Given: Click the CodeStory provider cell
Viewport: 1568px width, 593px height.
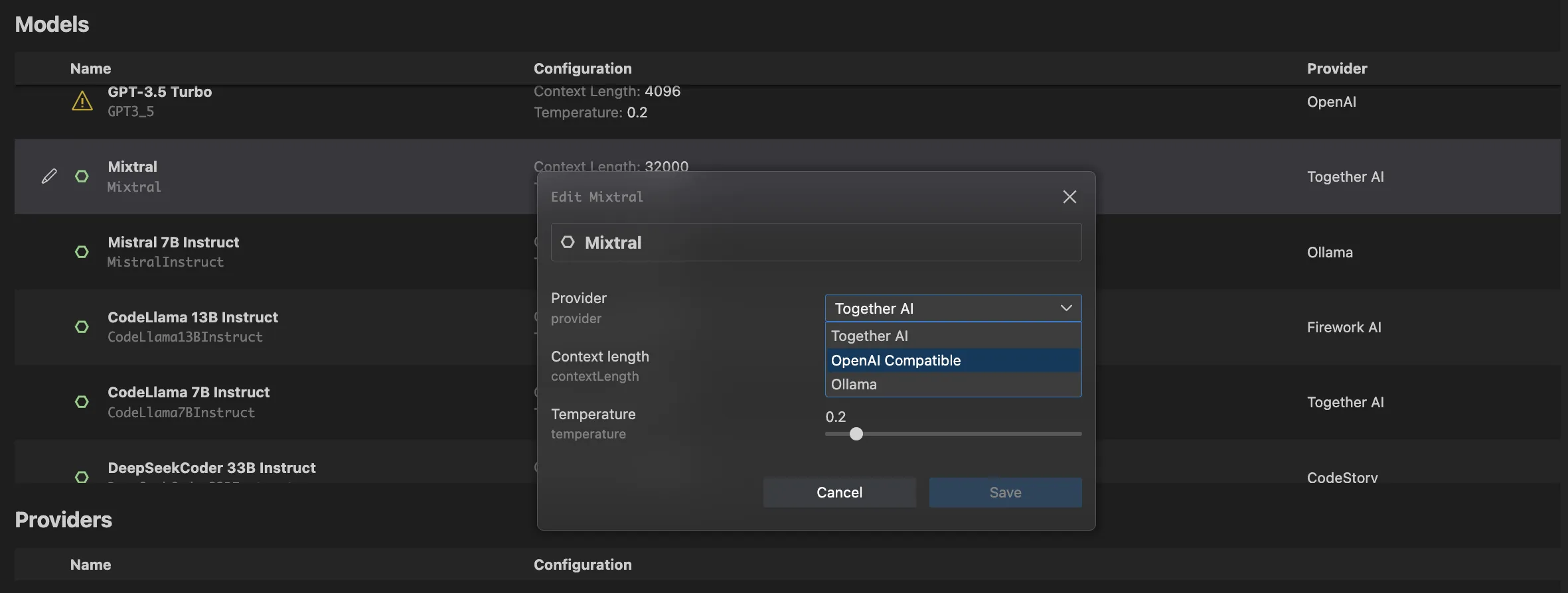Looking at the screenshot, I should (1342, 477).
